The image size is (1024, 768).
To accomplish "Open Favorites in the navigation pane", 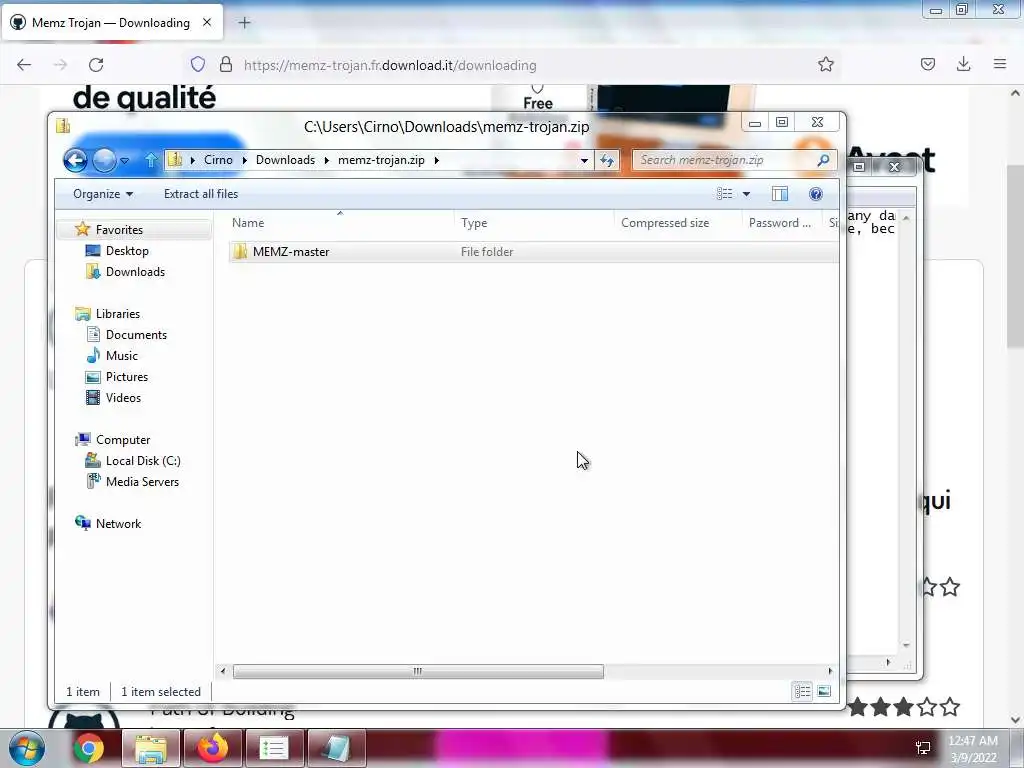I will 119,230.
